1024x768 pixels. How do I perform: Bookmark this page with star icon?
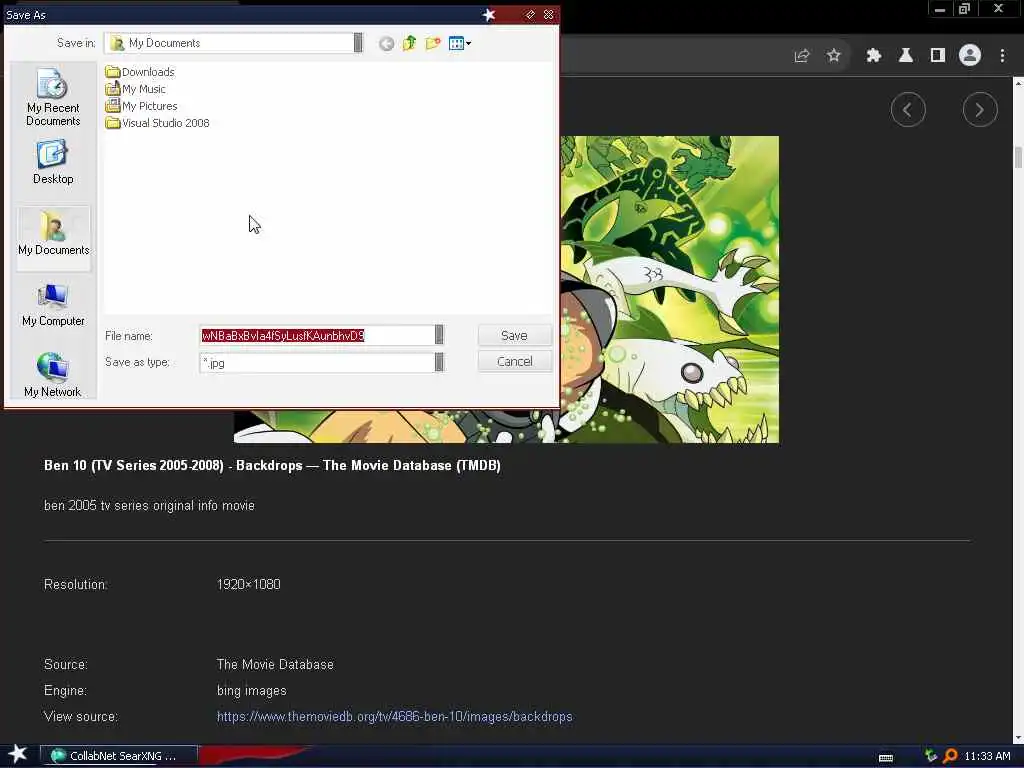[x=834, y=56]
